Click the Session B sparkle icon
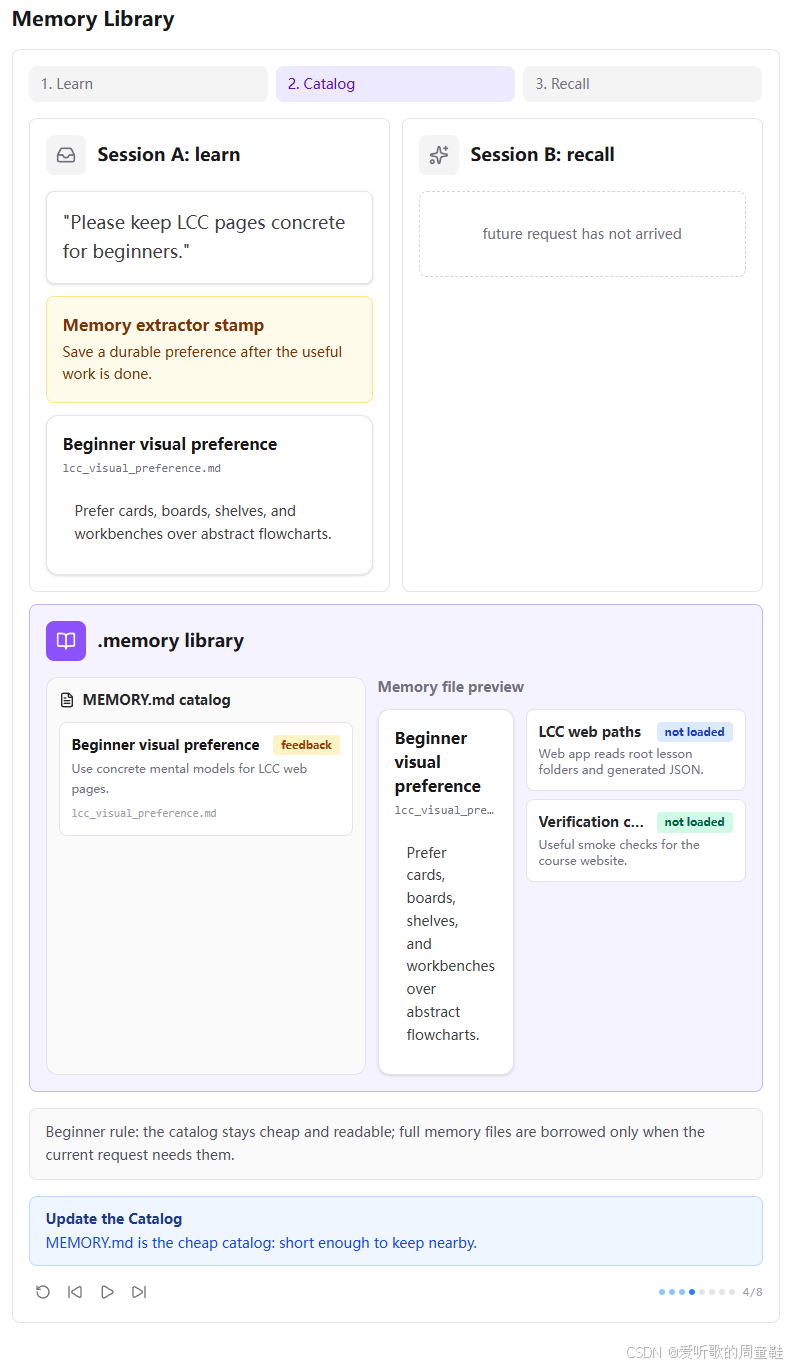The image size is (790, 1366). point(439,155)
